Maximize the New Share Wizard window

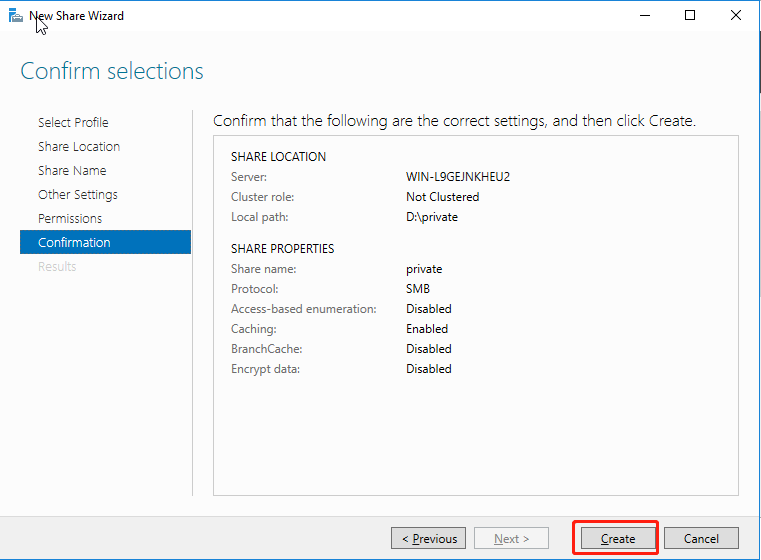tap(690, 16)
